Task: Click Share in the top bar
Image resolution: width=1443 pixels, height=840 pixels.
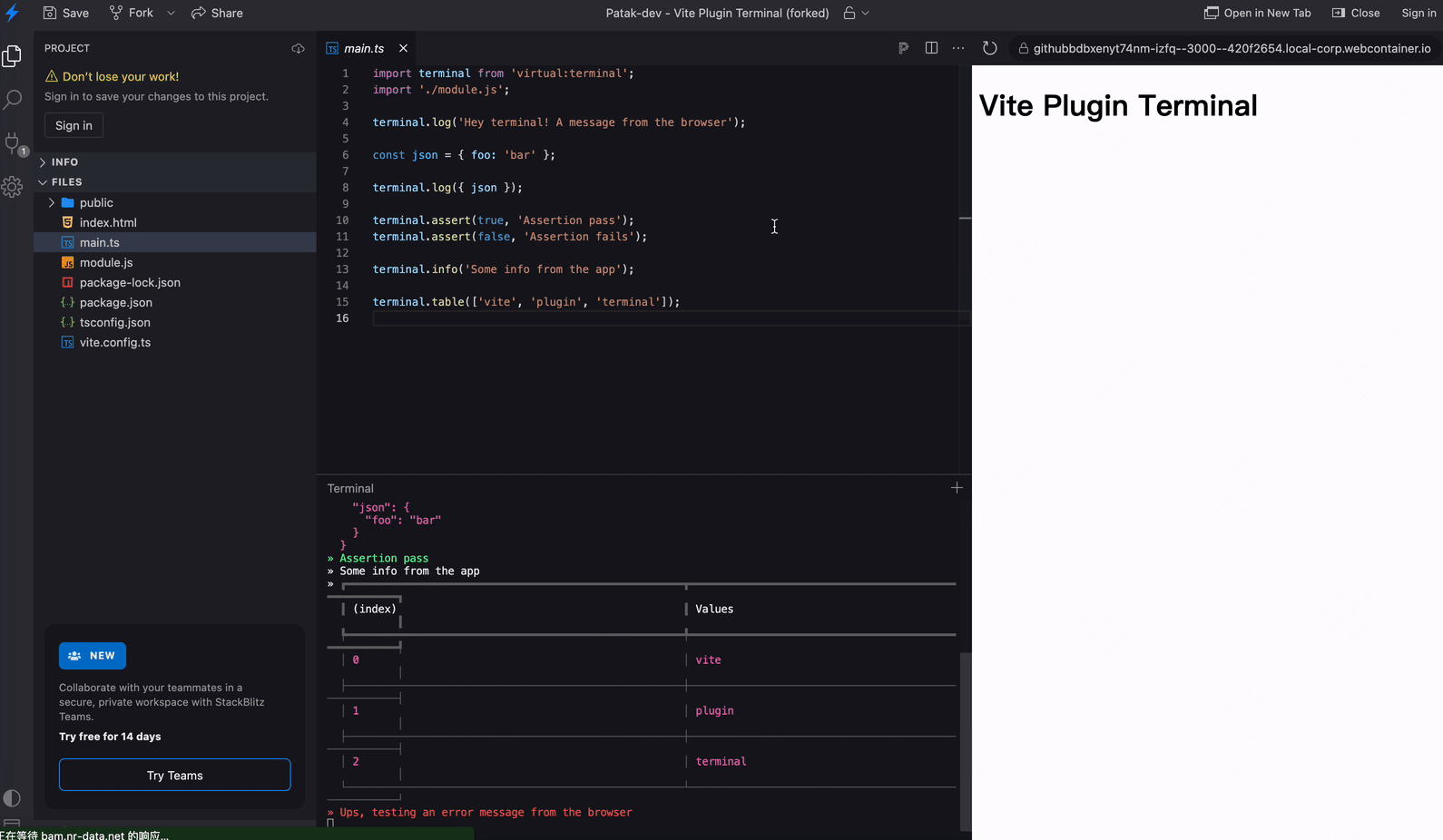Action: [x=218, y=14]
